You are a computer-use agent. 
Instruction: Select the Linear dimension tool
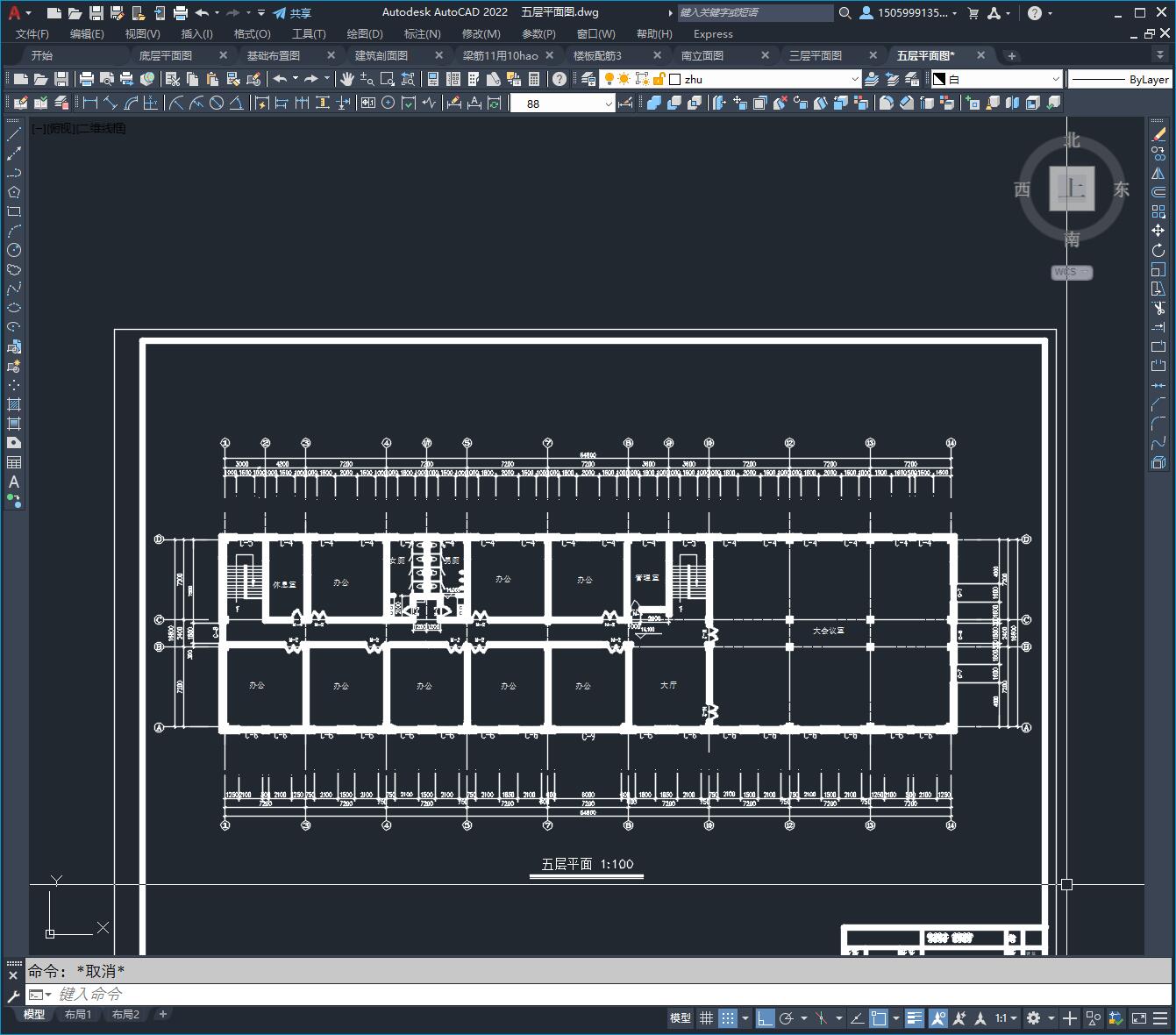(90, 103)
